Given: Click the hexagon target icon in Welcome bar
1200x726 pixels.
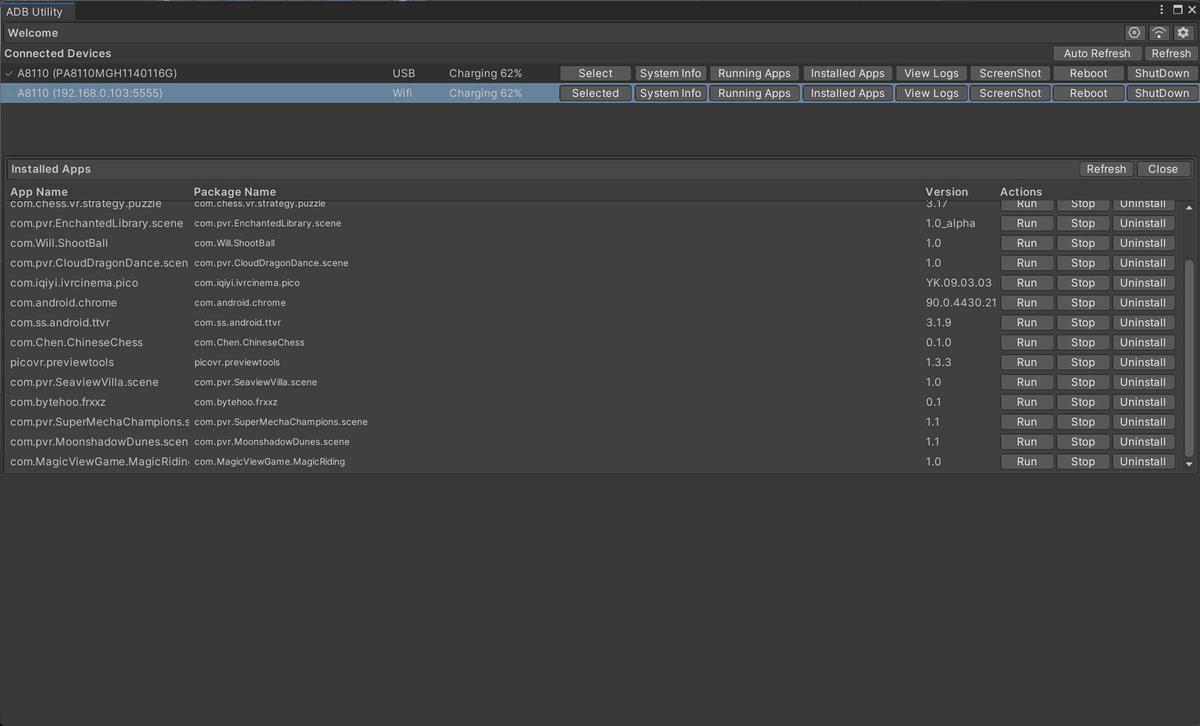Looking at the screenshot, I should click(x=1134, y=33).
